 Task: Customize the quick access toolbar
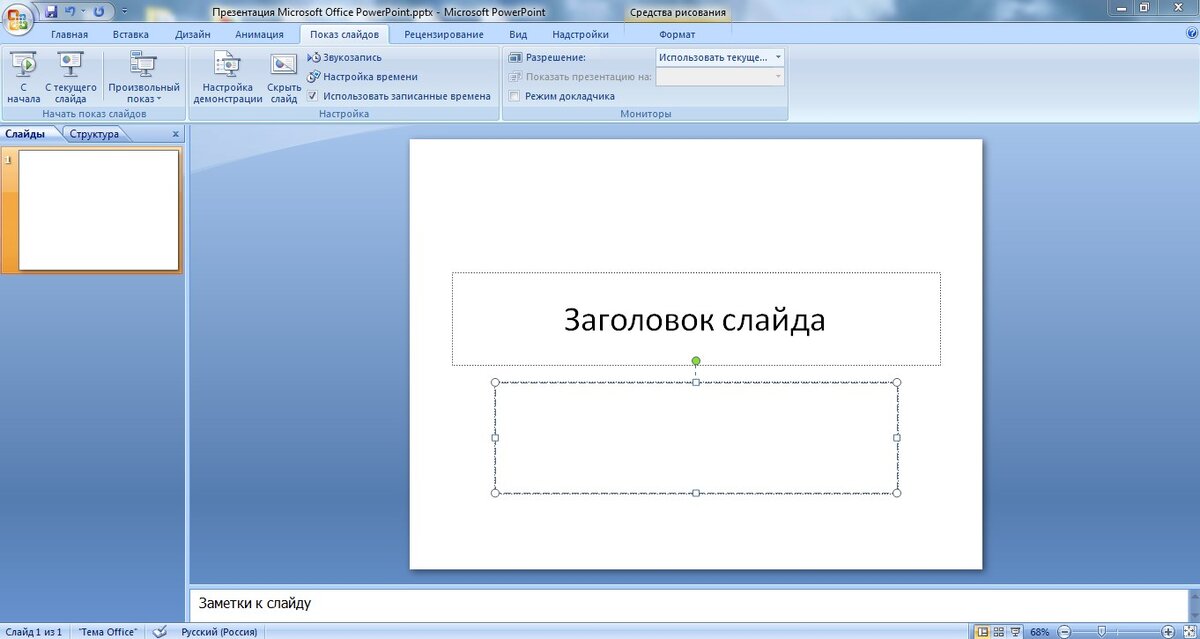pyautogui.click(x=124, y=11)
